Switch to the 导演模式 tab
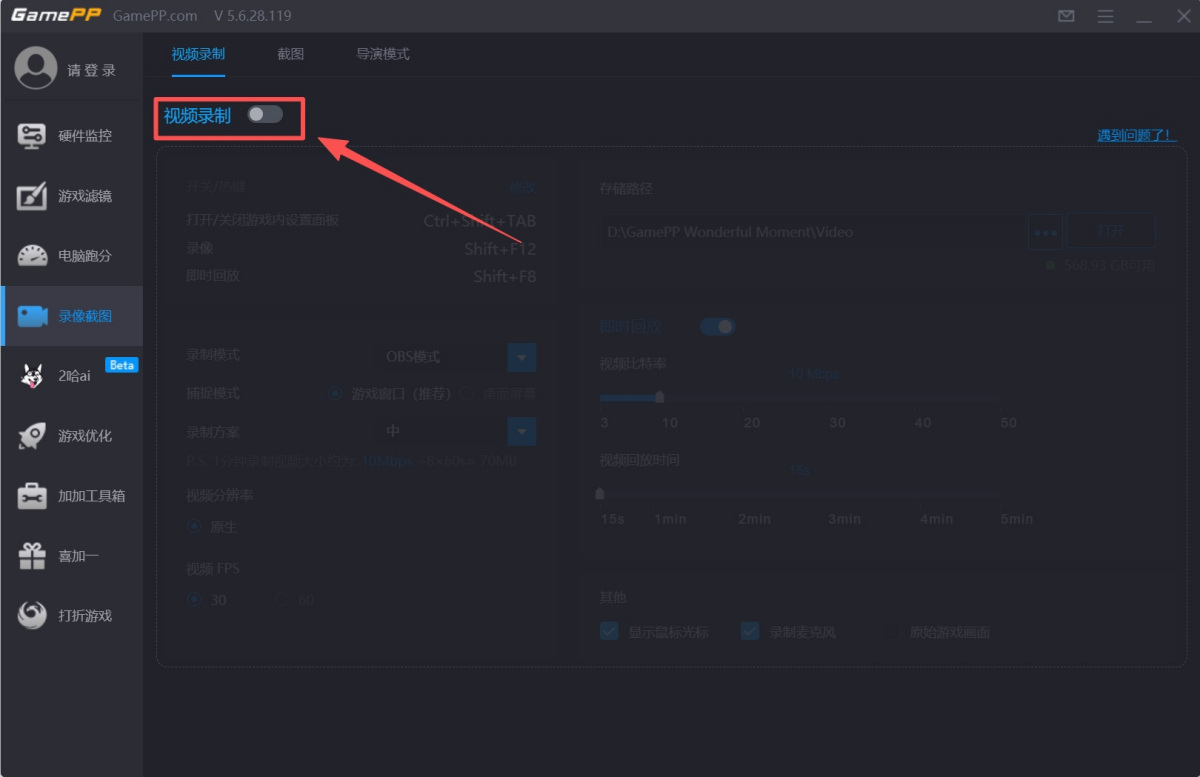Image resolution: width=1200 pixels, height=777 pixels. pyautogui.click(x=383, y=54)
